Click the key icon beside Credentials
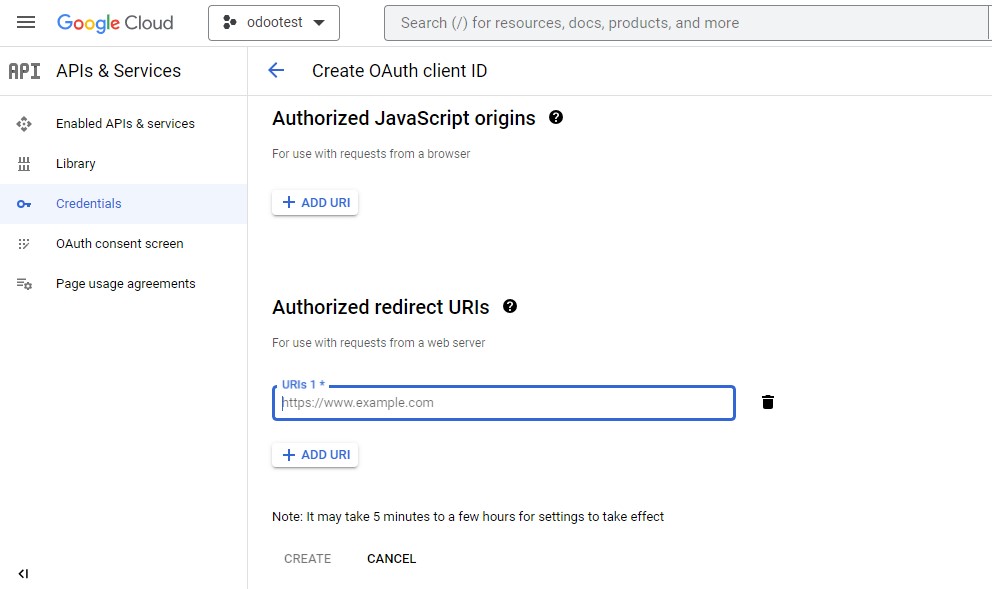 [24, 204]
